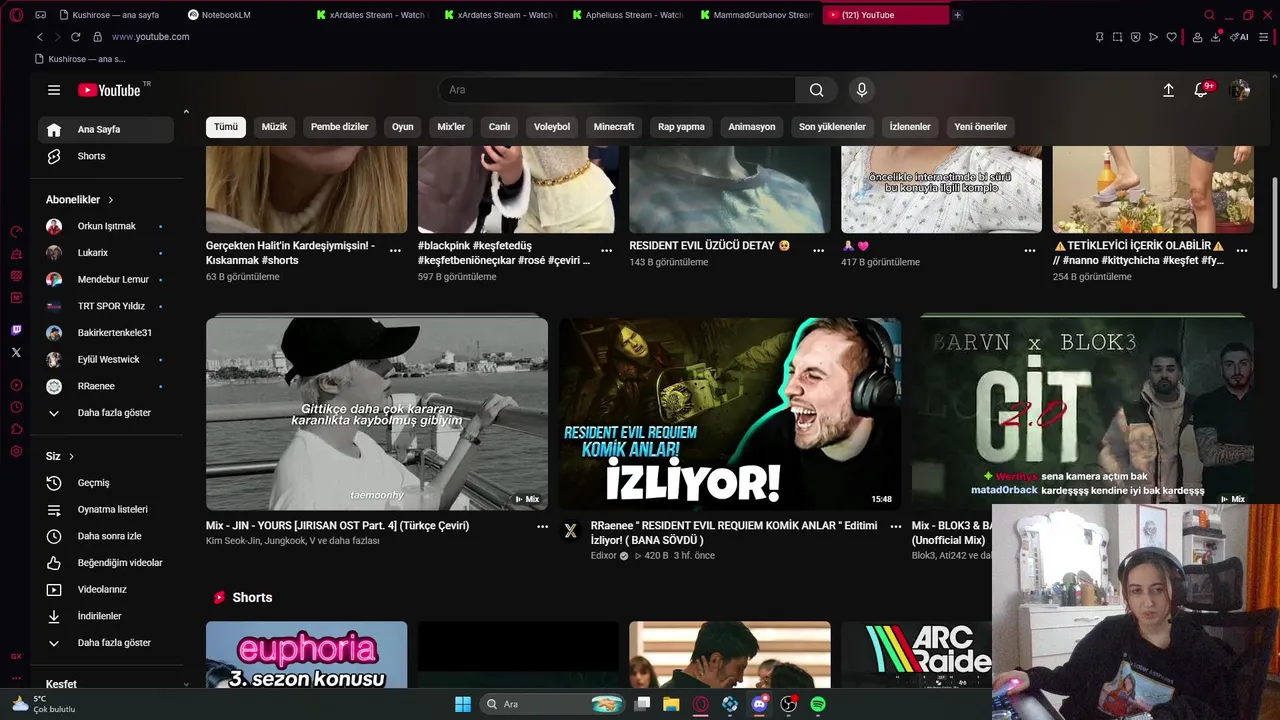
Task: Open Opera sidebar player icon
Action: point(16,385)
